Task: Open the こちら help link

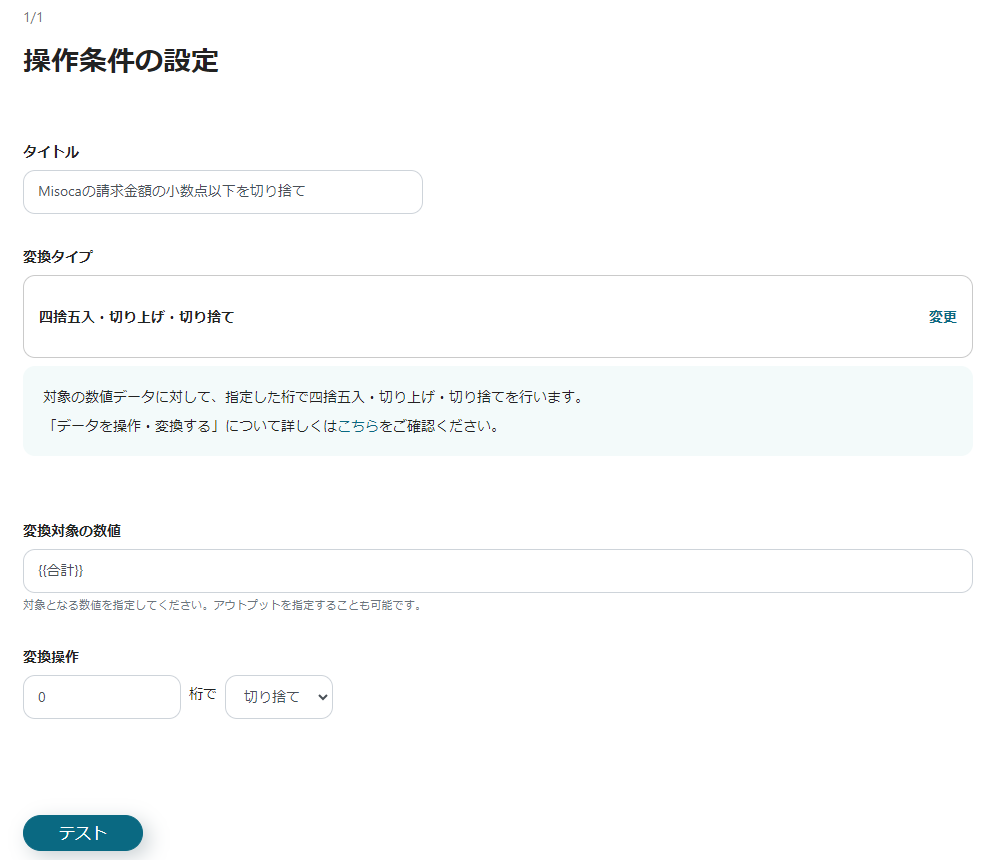Action: click(358, 426)
